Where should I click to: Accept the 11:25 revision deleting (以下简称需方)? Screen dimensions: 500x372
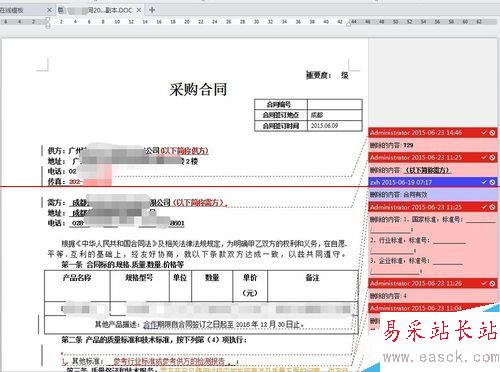(x=484, y=157)
